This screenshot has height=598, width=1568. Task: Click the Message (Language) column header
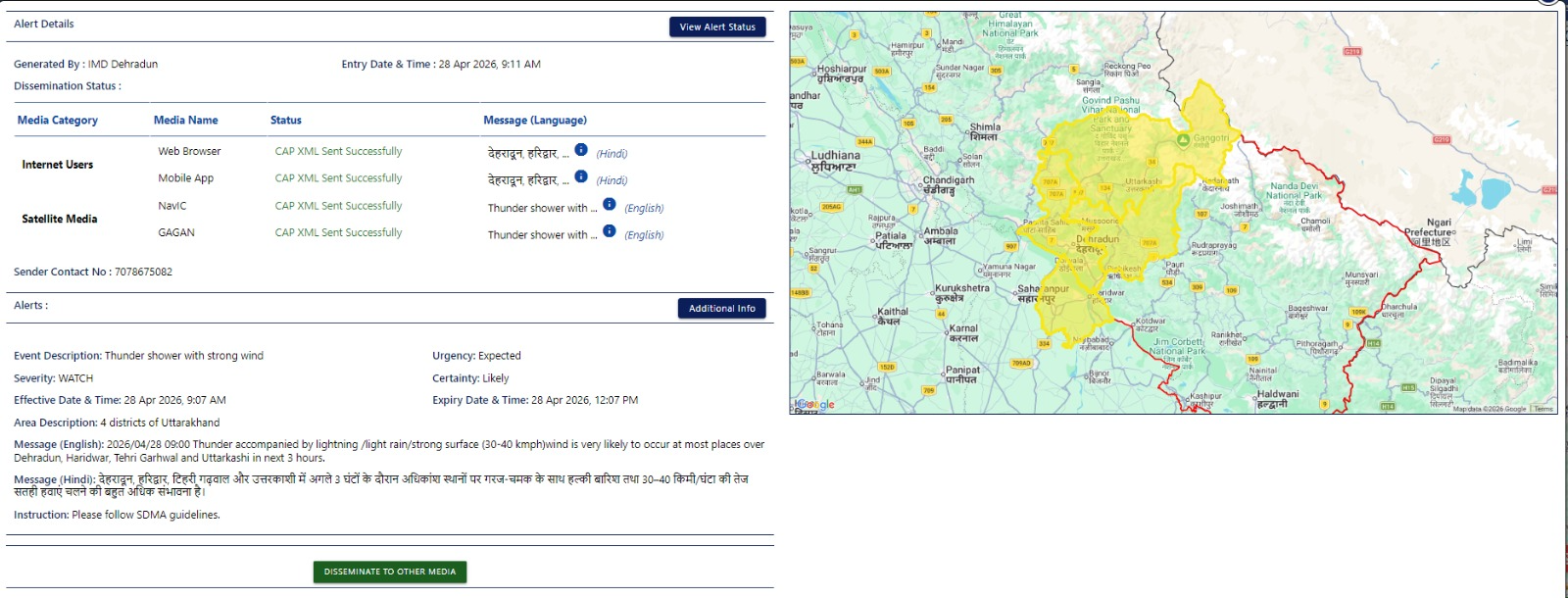pyautogui.click(x=535, y=121)
